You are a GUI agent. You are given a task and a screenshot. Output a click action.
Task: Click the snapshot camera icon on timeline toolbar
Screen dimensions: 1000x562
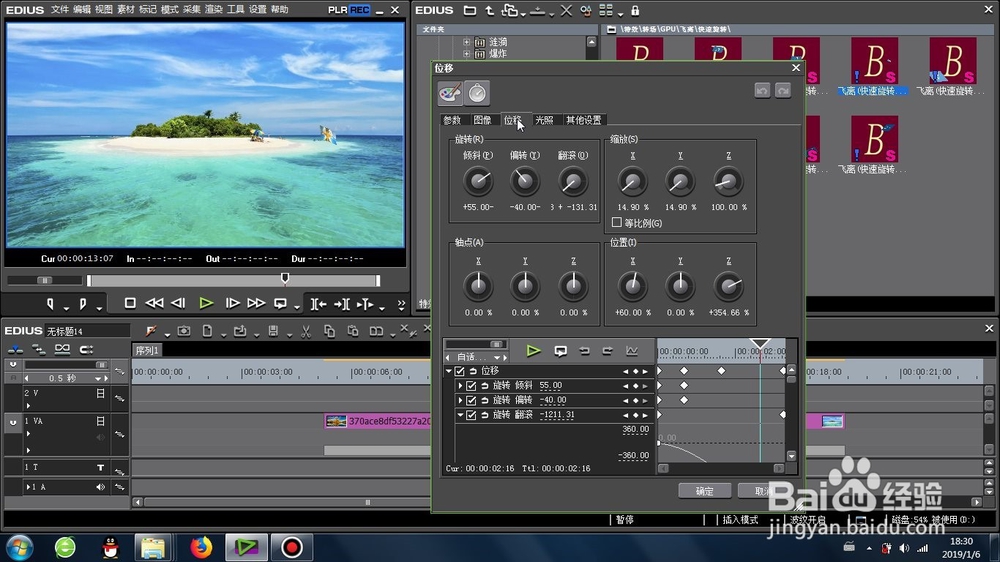coord(184,331)
